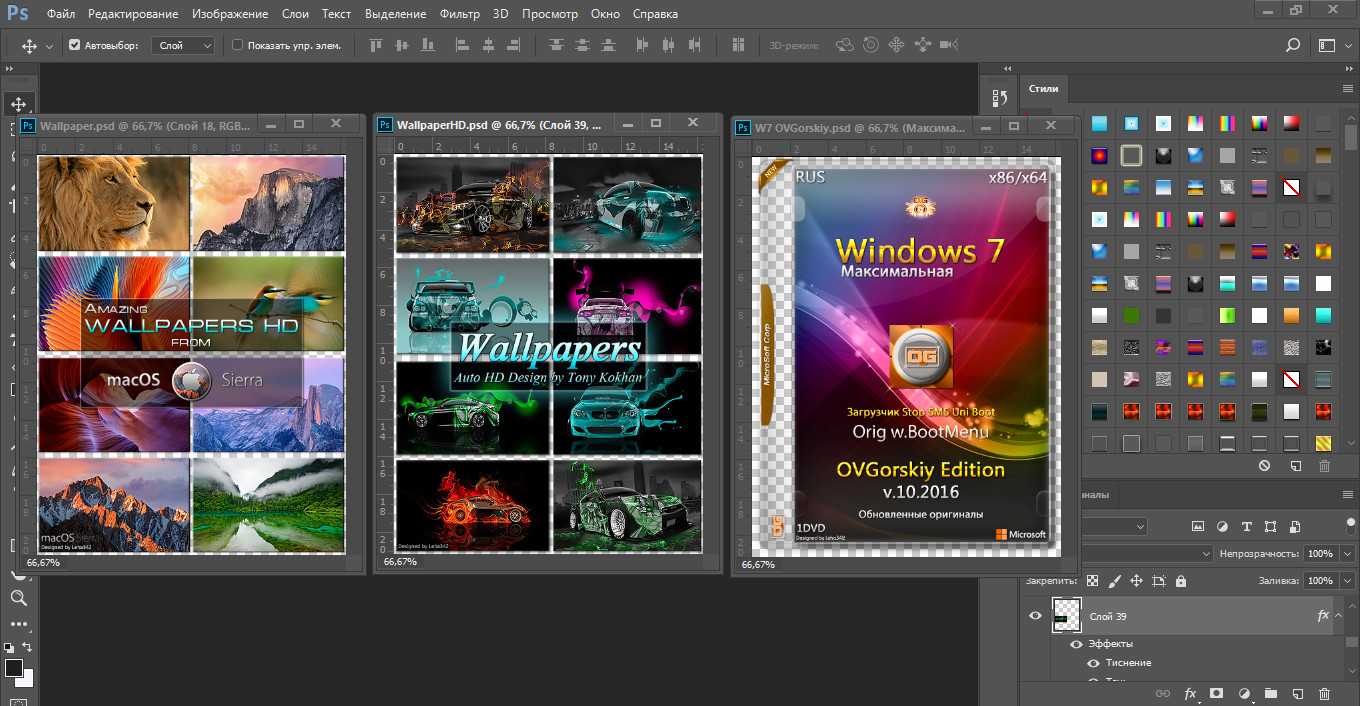Toggle visibility of Эффекты
This screenshot has height=706, width=1360.
(1075, 644)
